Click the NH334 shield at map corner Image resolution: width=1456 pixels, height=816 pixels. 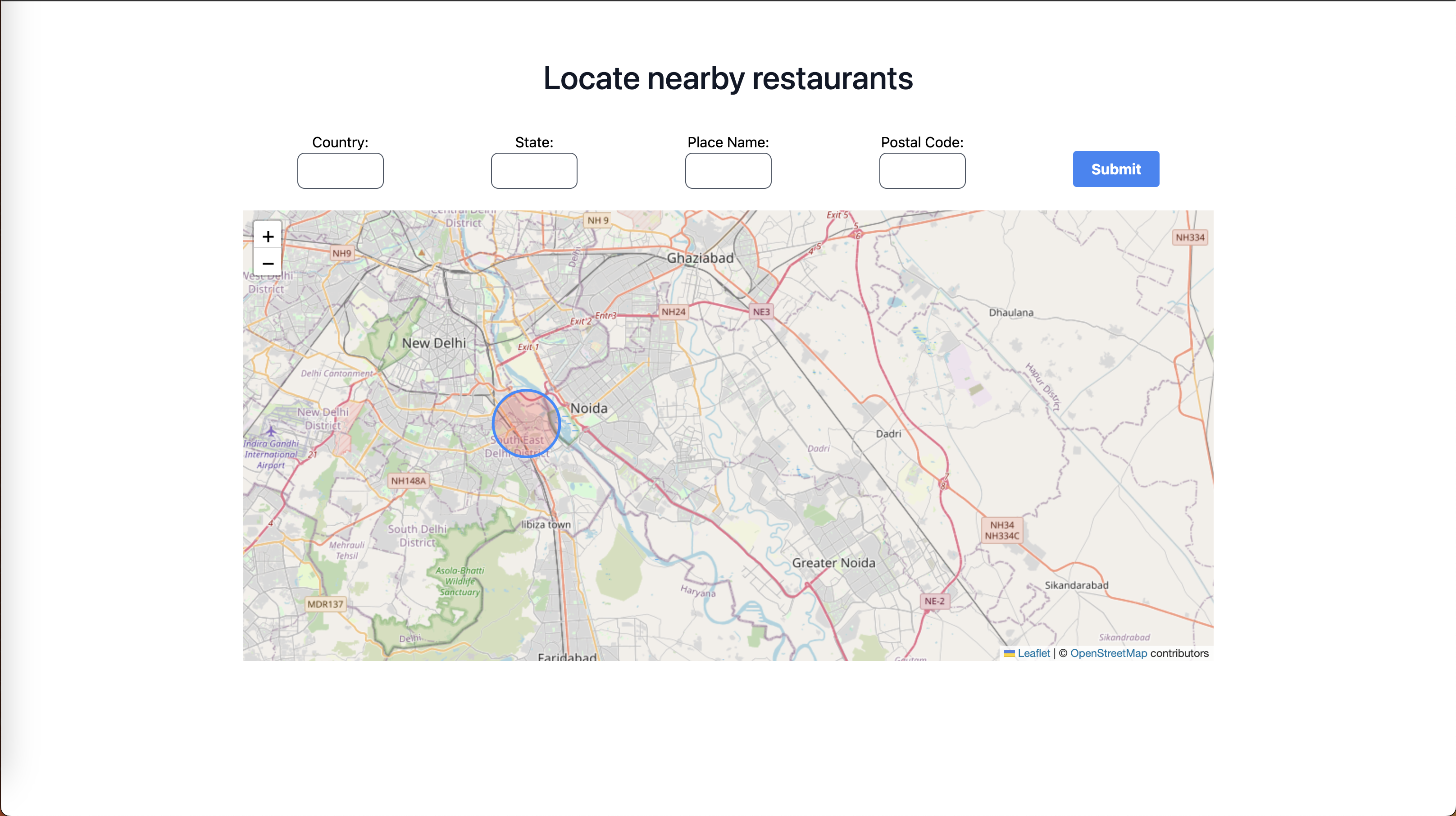click(1190, 237)
